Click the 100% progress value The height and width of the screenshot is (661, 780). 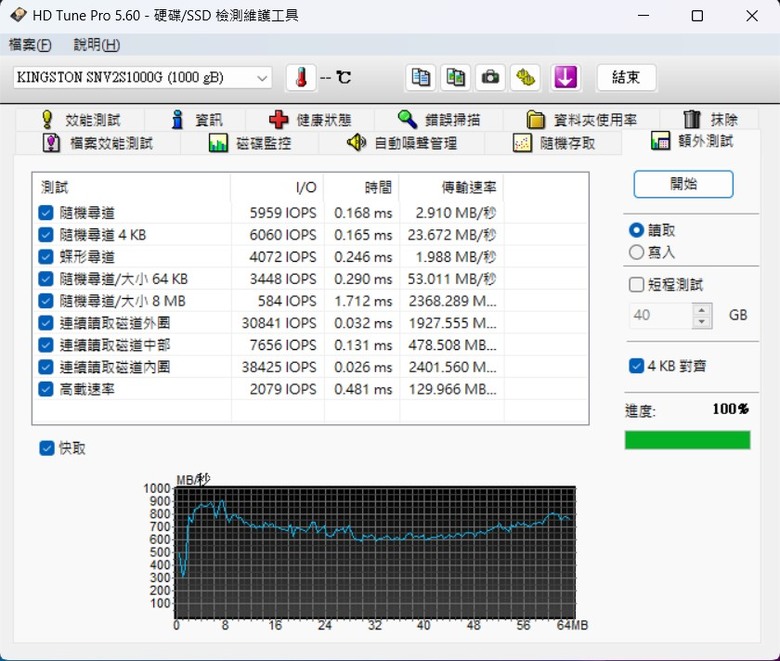click(x=731, y=409)
